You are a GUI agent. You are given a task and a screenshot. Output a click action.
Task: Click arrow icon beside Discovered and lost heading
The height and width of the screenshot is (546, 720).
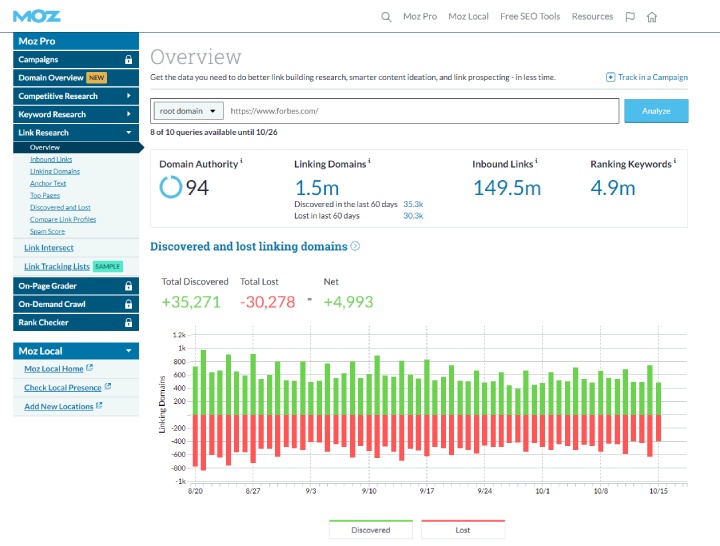355,246
